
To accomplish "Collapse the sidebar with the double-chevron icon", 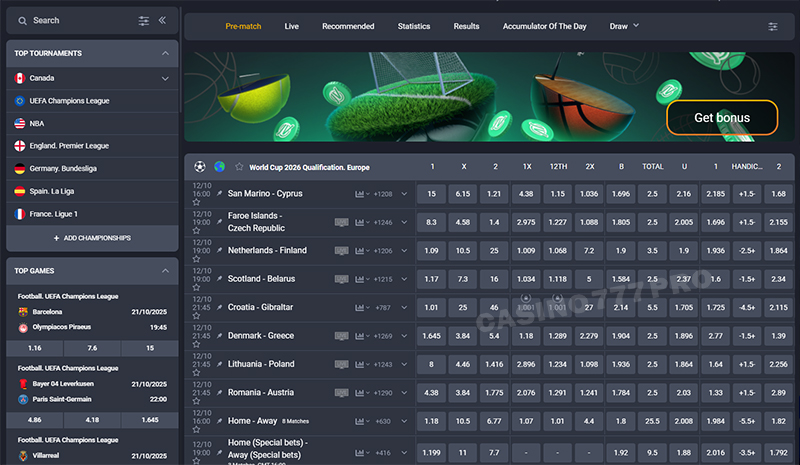I will (162, 20).
